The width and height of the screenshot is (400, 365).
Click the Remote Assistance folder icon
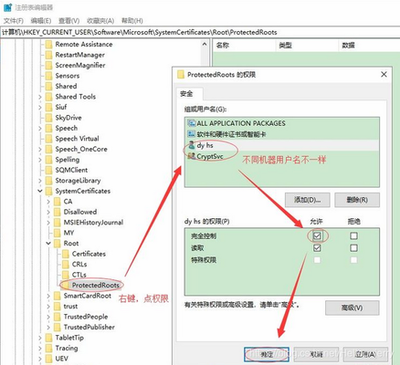click(x=49, y=44)
